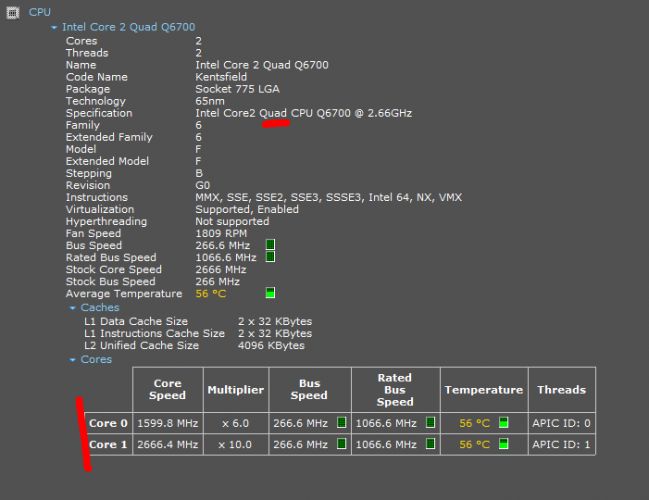The height and width of the screenshot is (500, 649).
Task: Collapse the Cores section
Action: 72,360
